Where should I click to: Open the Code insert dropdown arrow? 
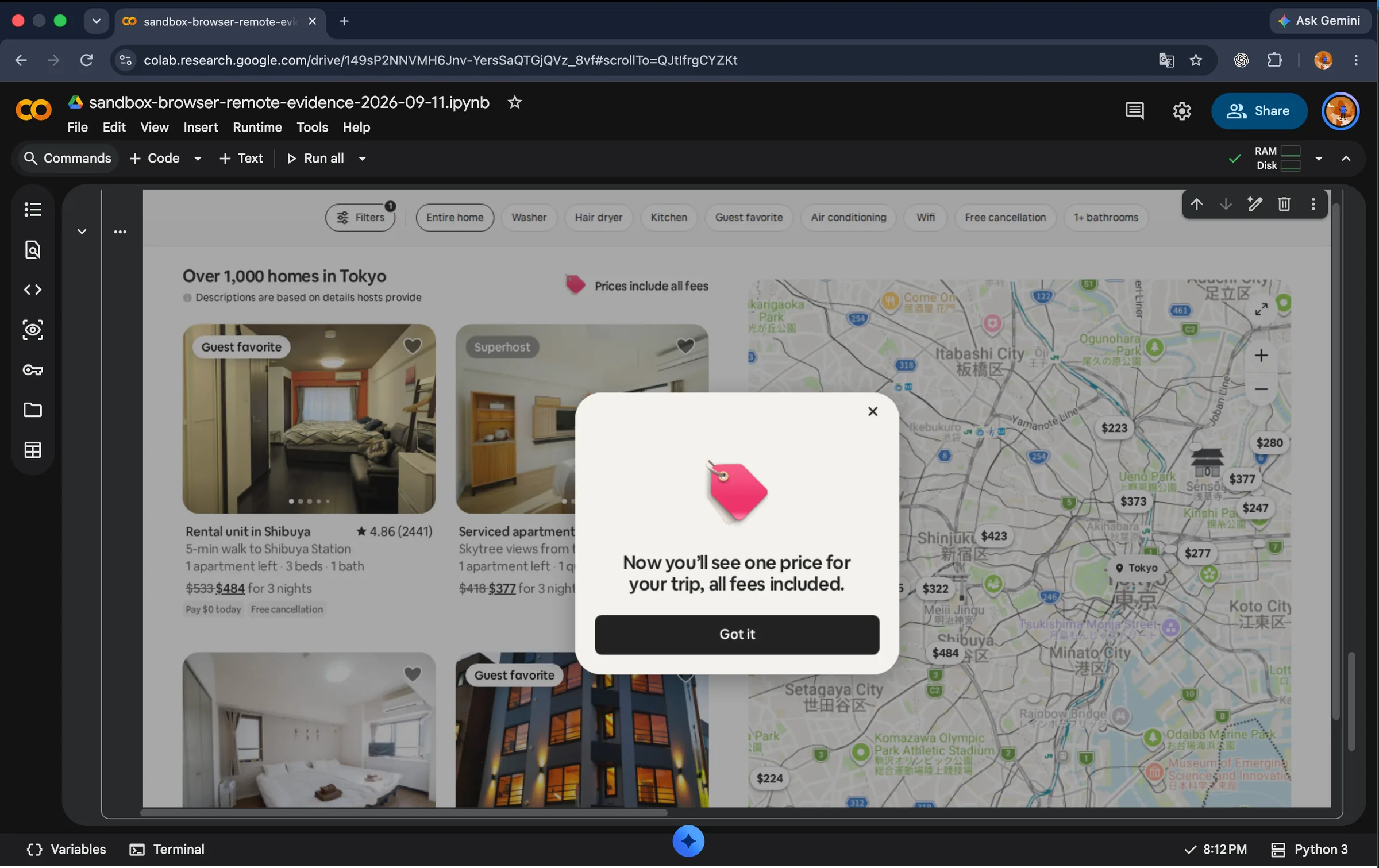point(198,159)
